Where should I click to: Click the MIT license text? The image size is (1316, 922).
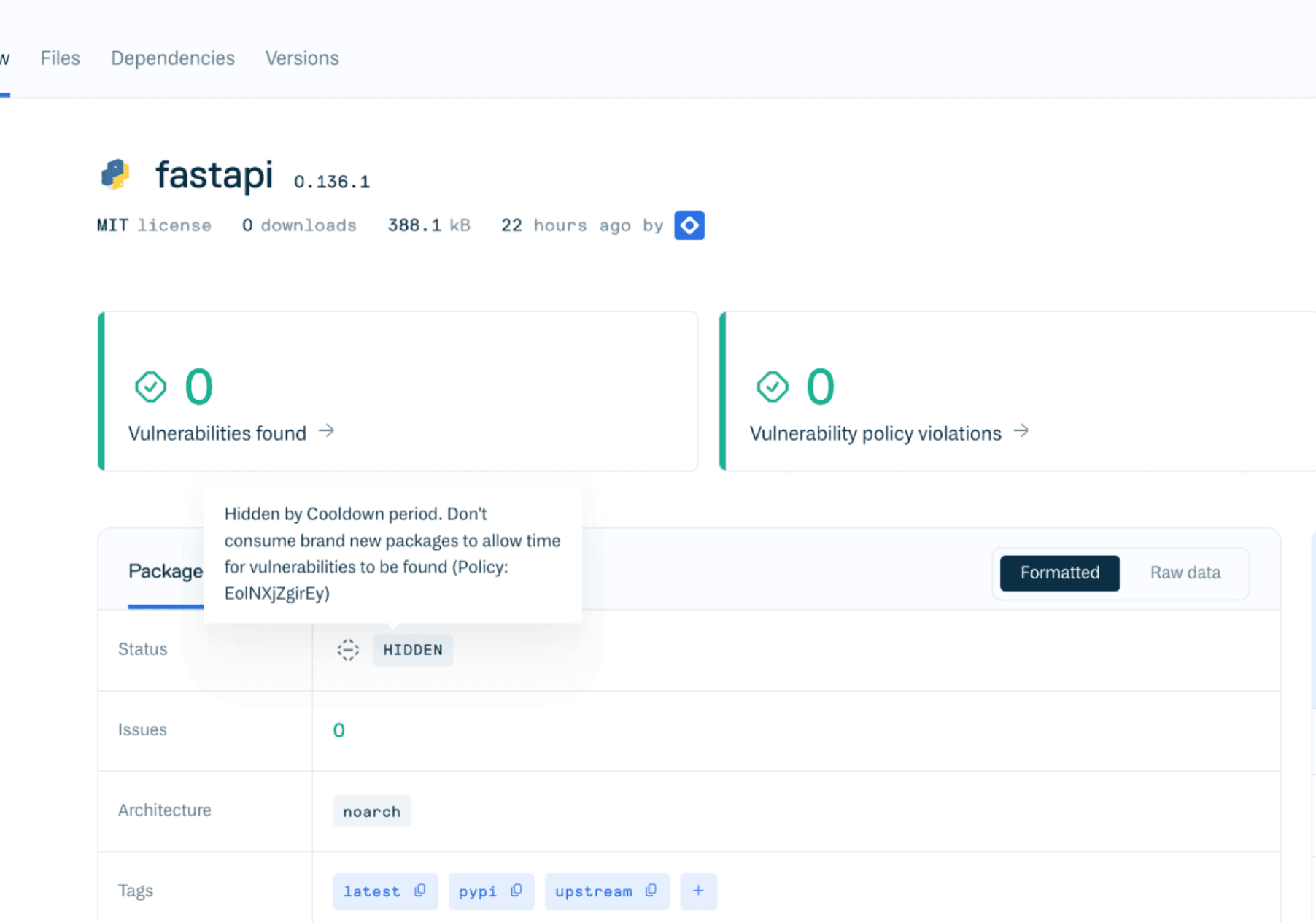point(154,225)
